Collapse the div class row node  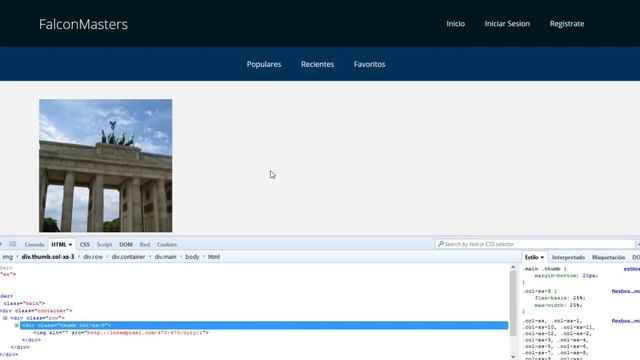coord(5,318)
